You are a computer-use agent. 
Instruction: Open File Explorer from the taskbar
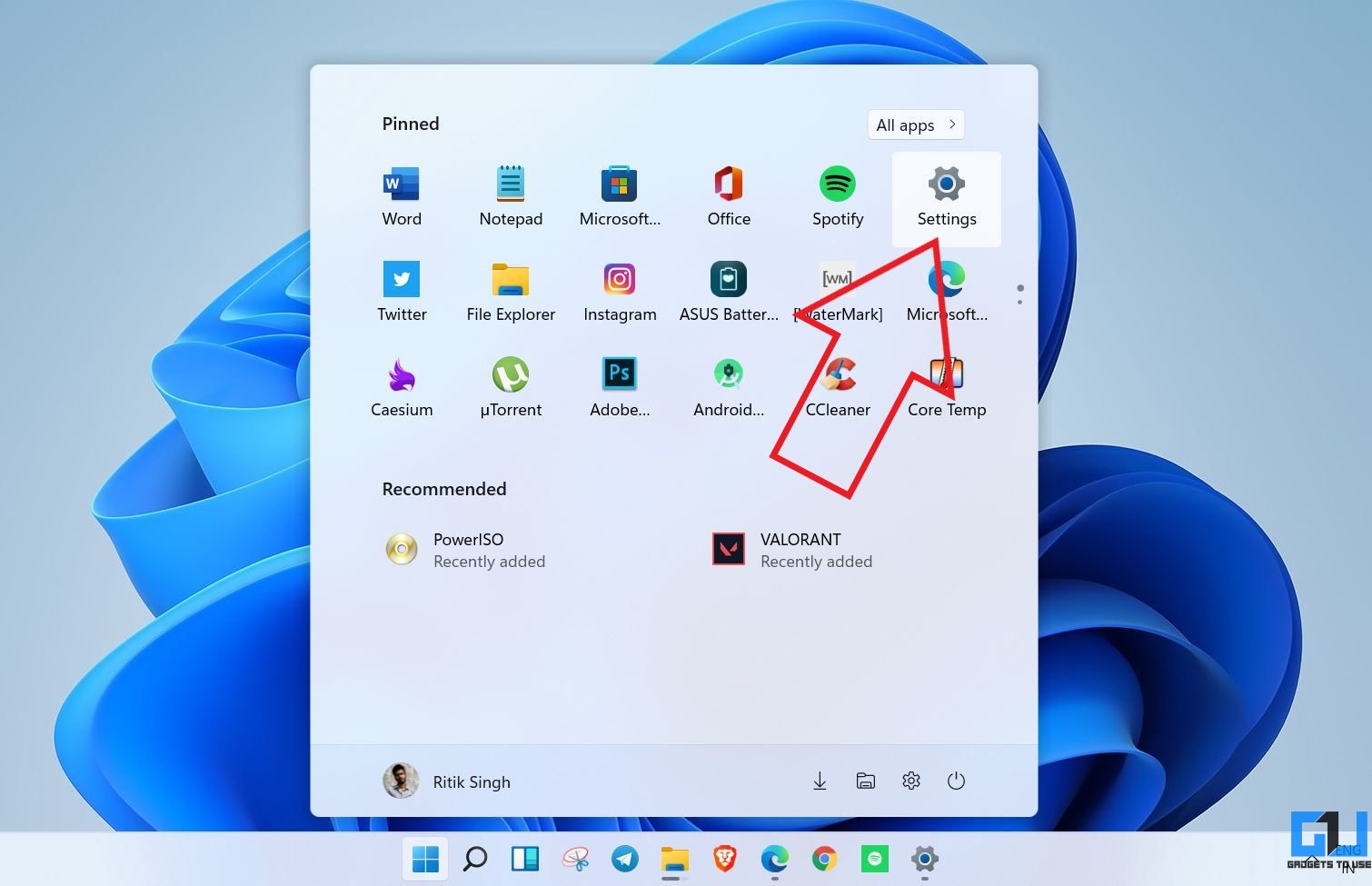click(675, 859)
